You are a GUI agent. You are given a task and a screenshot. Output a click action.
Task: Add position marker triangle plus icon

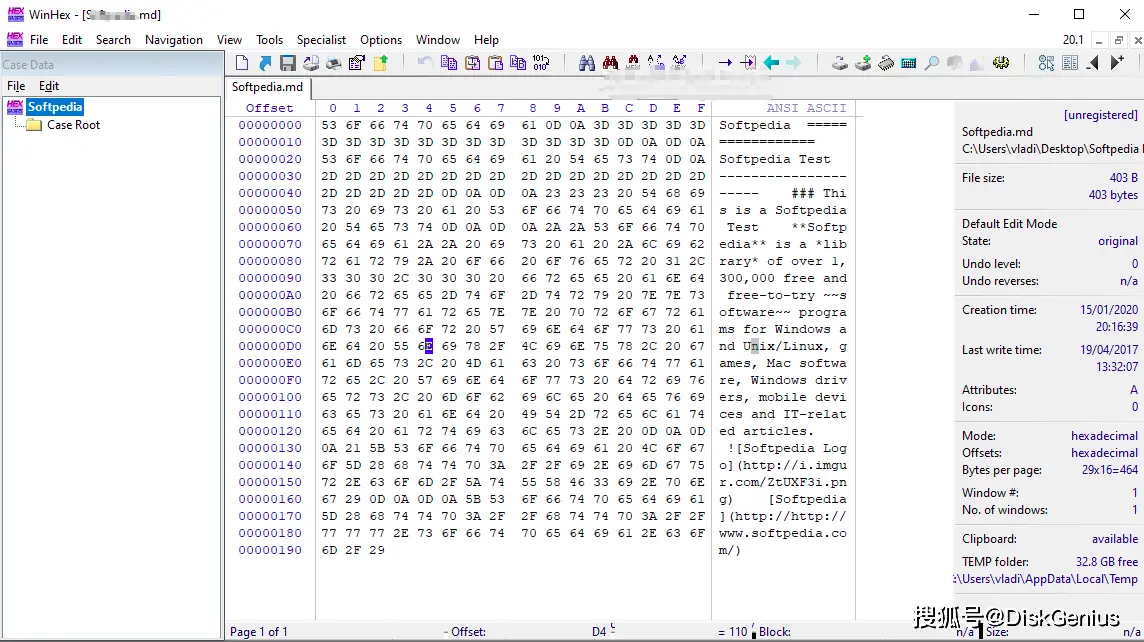click(x=1117, y=63)
